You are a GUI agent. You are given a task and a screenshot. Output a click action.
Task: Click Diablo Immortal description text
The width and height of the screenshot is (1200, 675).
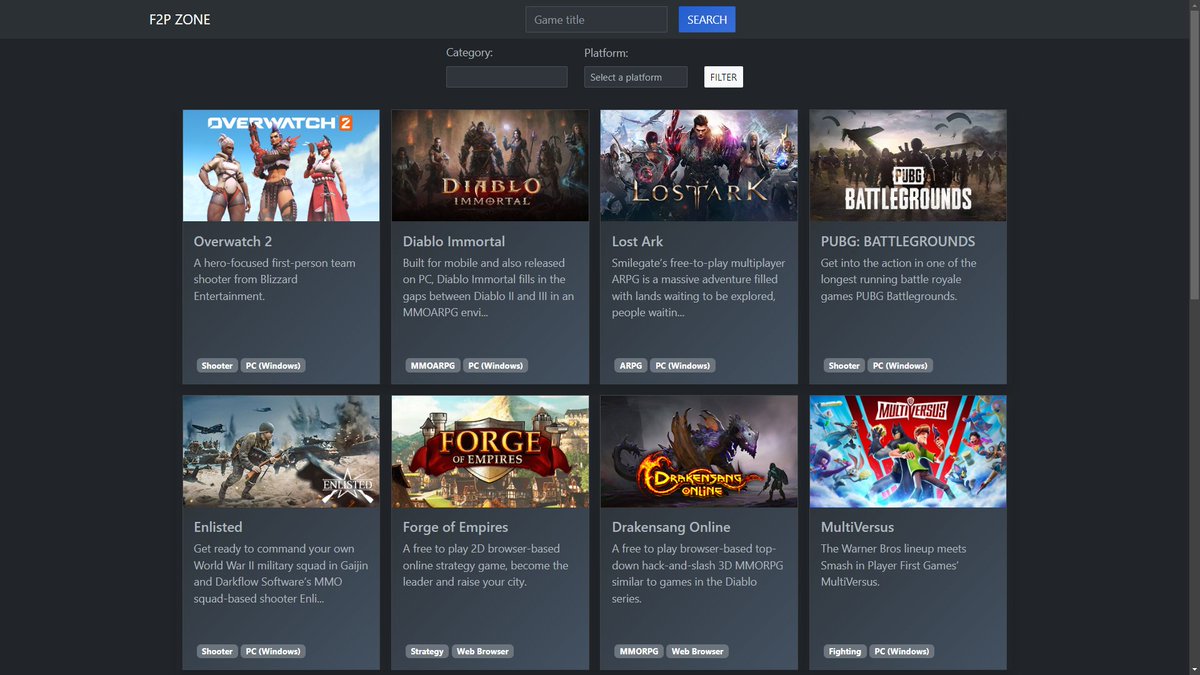pyautogui.click(x=489, y=288)
